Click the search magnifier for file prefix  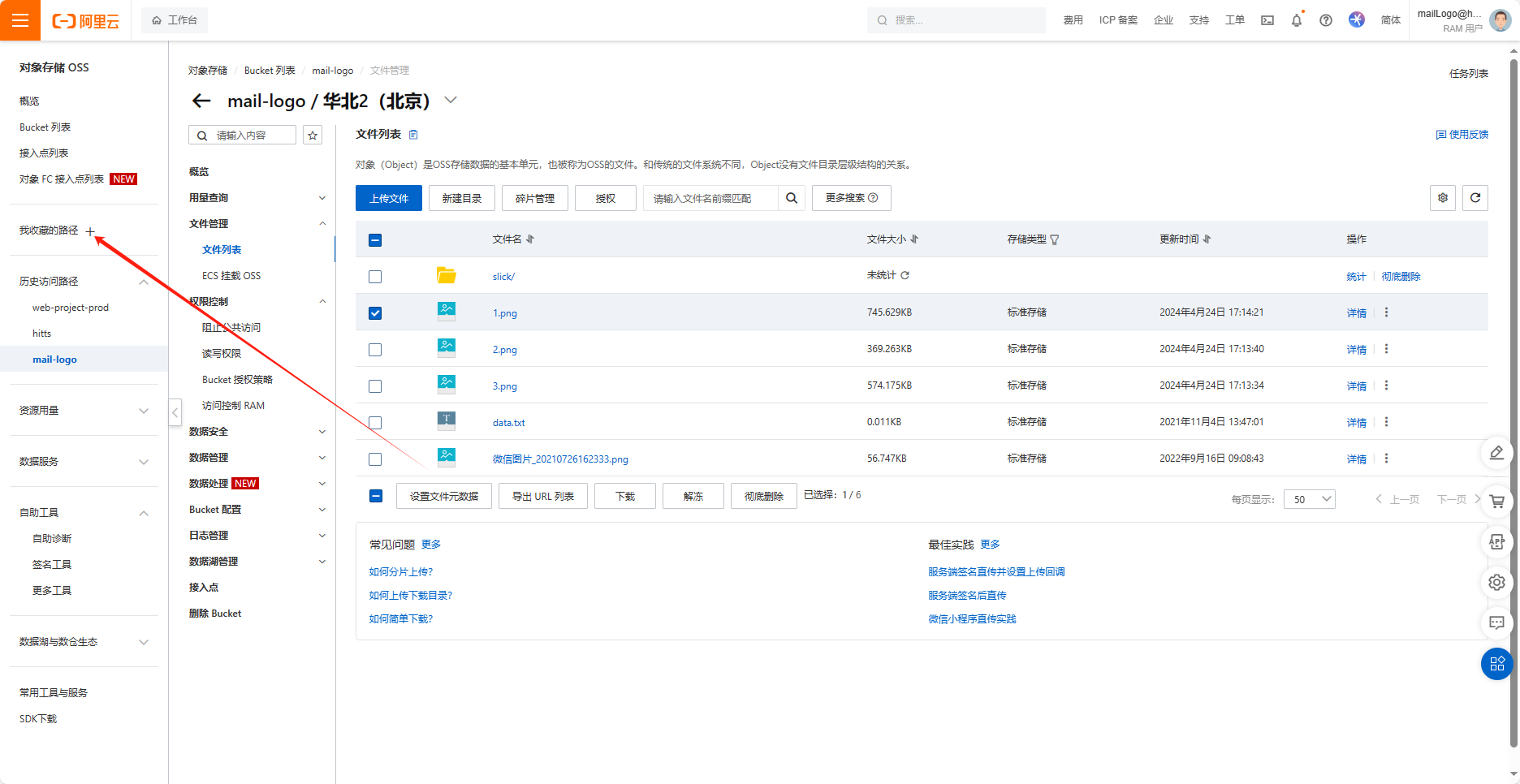[x=791, y=198]
